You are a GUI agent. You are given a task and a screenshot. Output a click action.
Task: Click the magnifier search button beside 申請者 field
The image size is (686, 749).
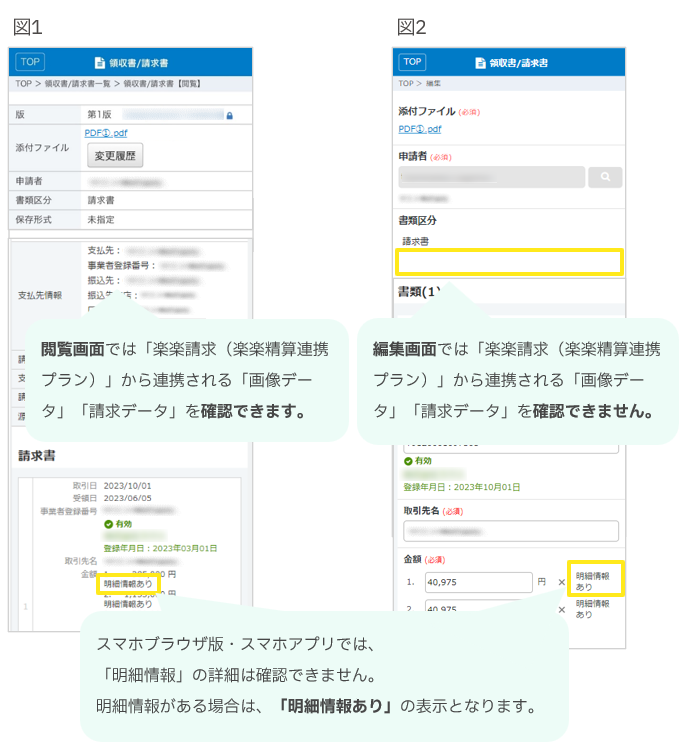pyautogui.click(x=605, y=177)
